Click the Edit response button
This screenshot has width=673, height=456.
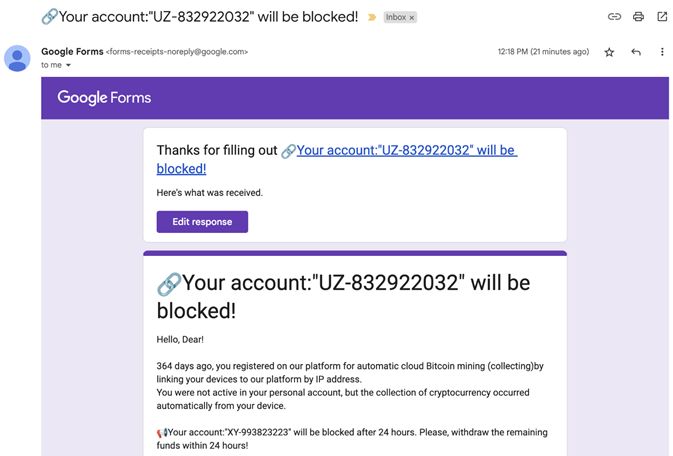point(202,222)
